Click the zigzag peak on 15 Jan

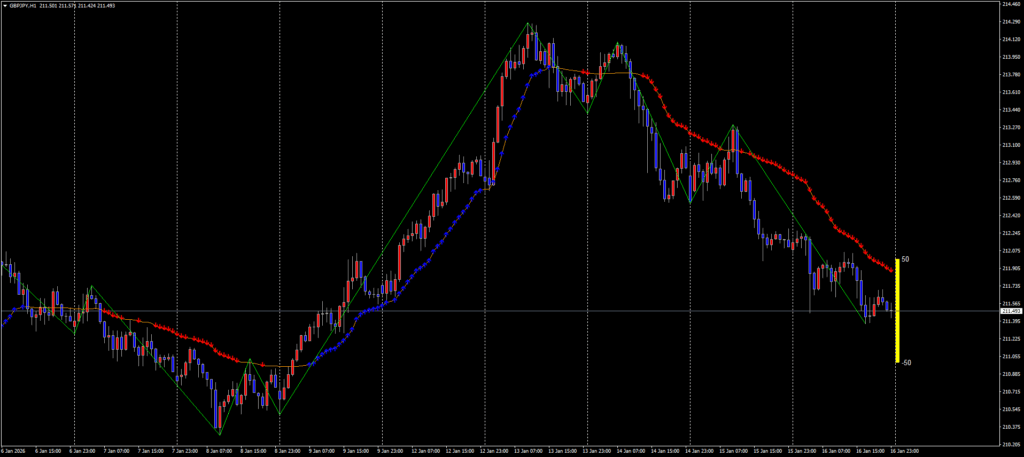735,125
